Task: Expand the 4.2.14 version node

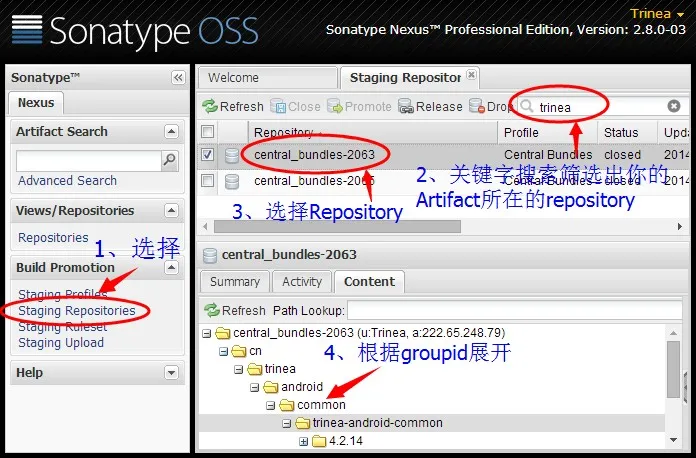Action: (303, 441)
